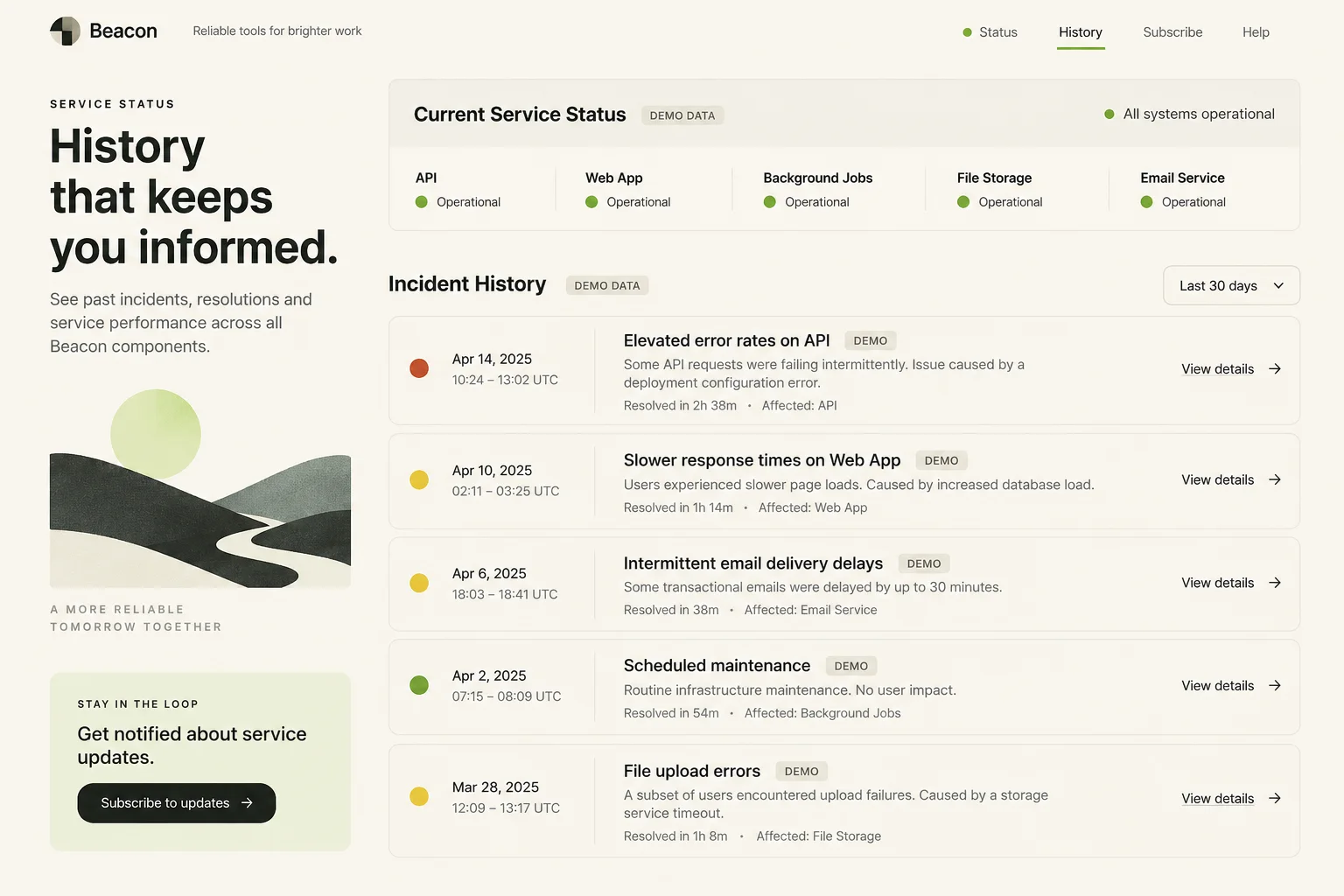The width and height of the screenshot is (1344, 896).
Task: View details for Slower response times on Web App
Action: 1218,479
